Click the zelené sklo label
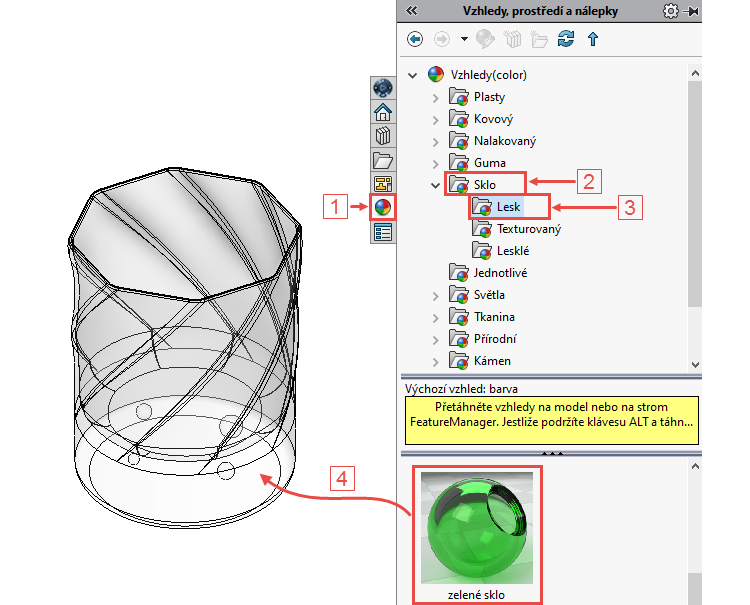750x605 pixels. pos(476,595)
